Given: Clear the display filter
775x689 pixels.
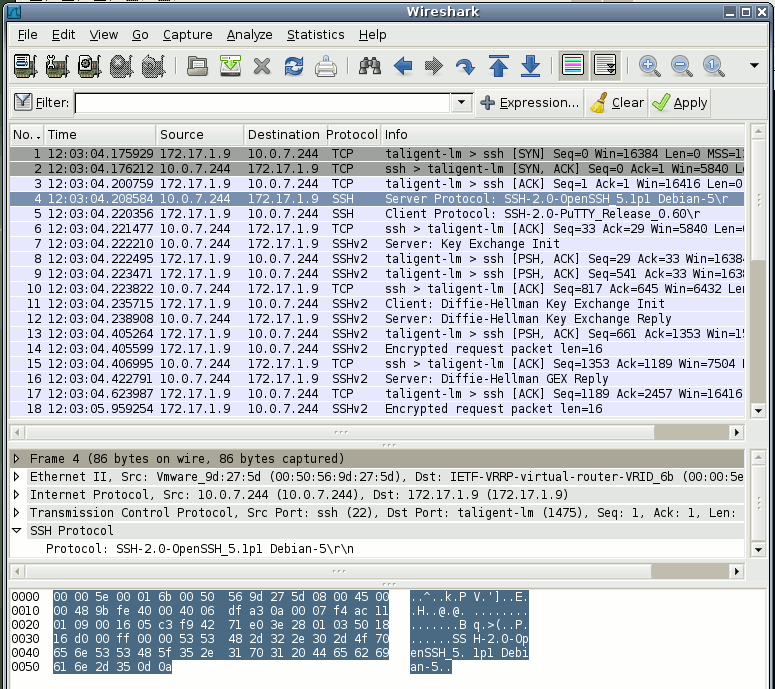Looking at the screenshot, I should coord(617,103).
